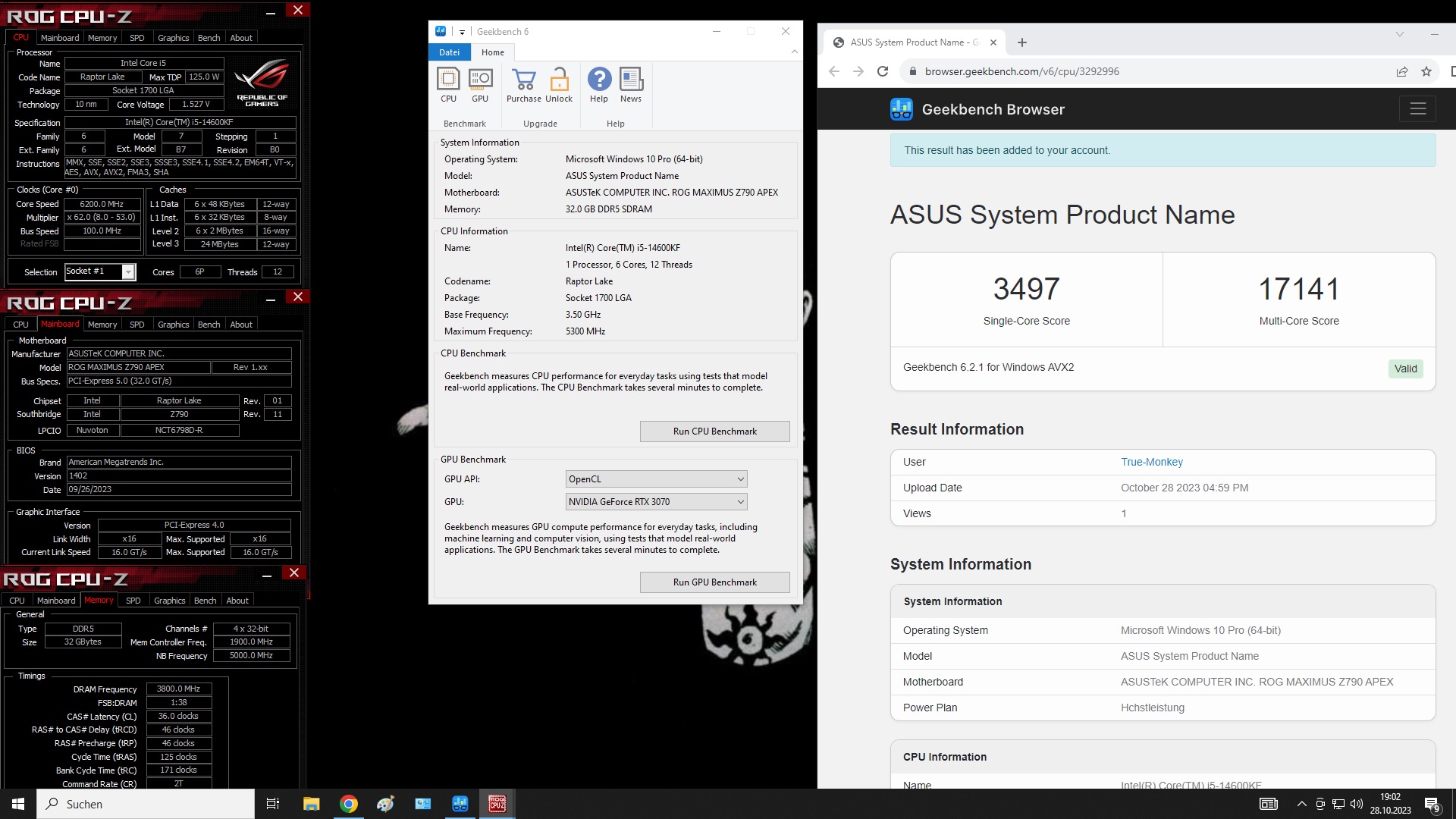This screenshot has height=819, width=1456.
Task: Open a new browser tab
Action: coord(1022,42)
